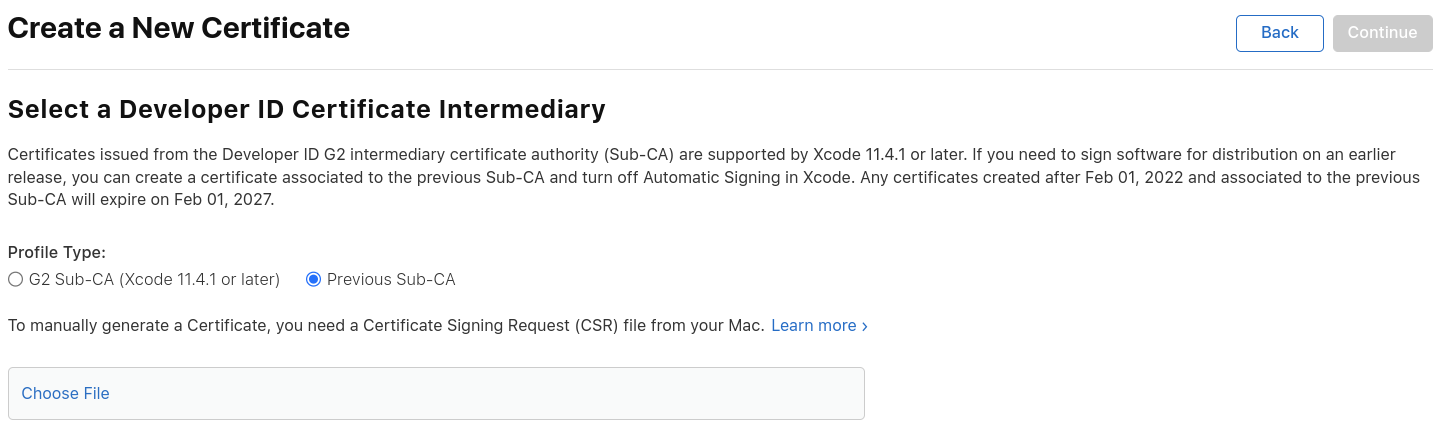Image resolution: width=1450 pixels, height=437 pixels.
Task: Click the 'Create a New Certificate' page title
Action: click(x=179, y=28)
